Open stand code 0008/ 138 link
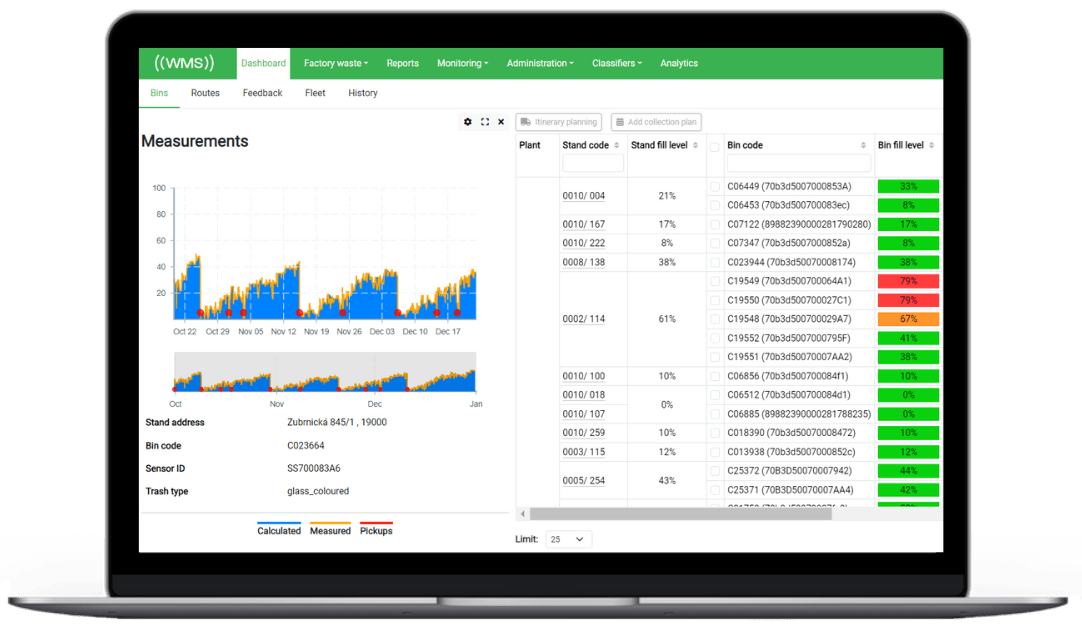Image resolution: width=1082 pixels, height=632 pixels. pos(584,263)
